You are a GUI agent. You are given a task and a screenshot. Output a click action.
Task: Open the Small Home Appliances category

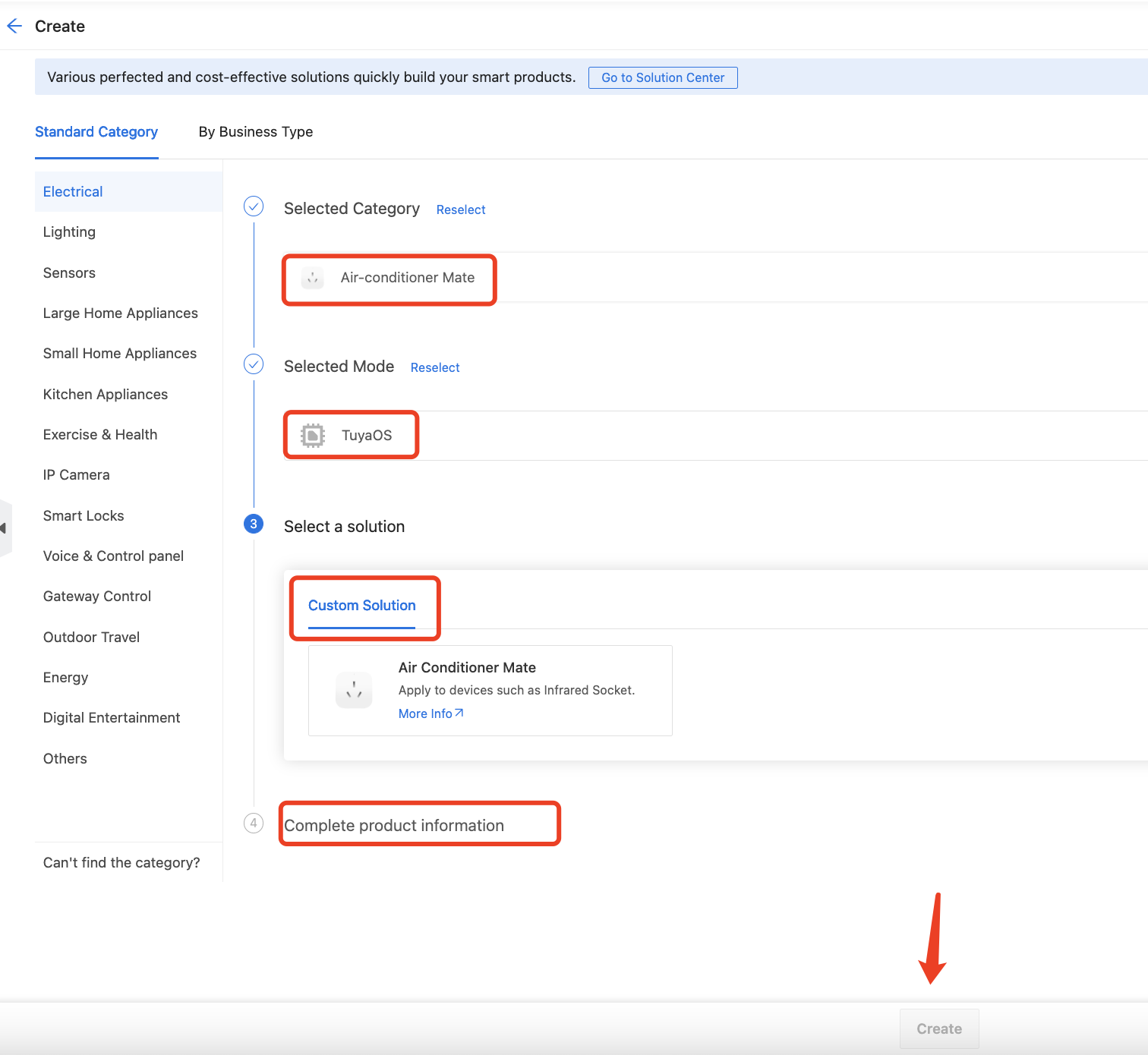point(128,354)
